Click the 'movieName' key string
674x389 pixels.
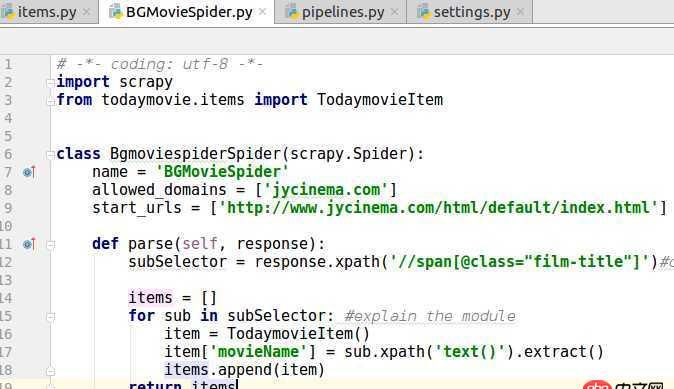(258, 352)
